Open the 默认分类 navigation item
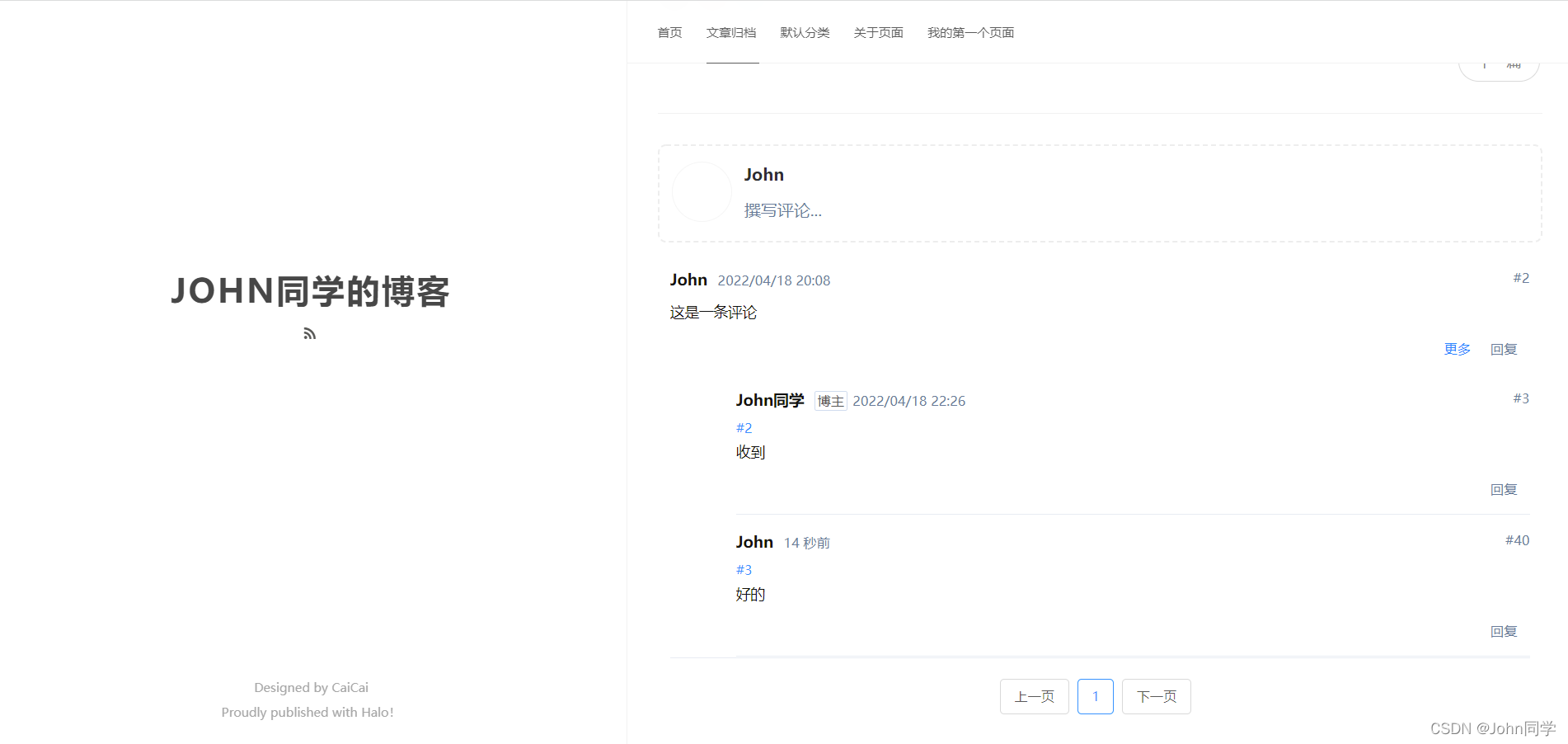This screenshot has width=1568, height=744. point(805,32)
